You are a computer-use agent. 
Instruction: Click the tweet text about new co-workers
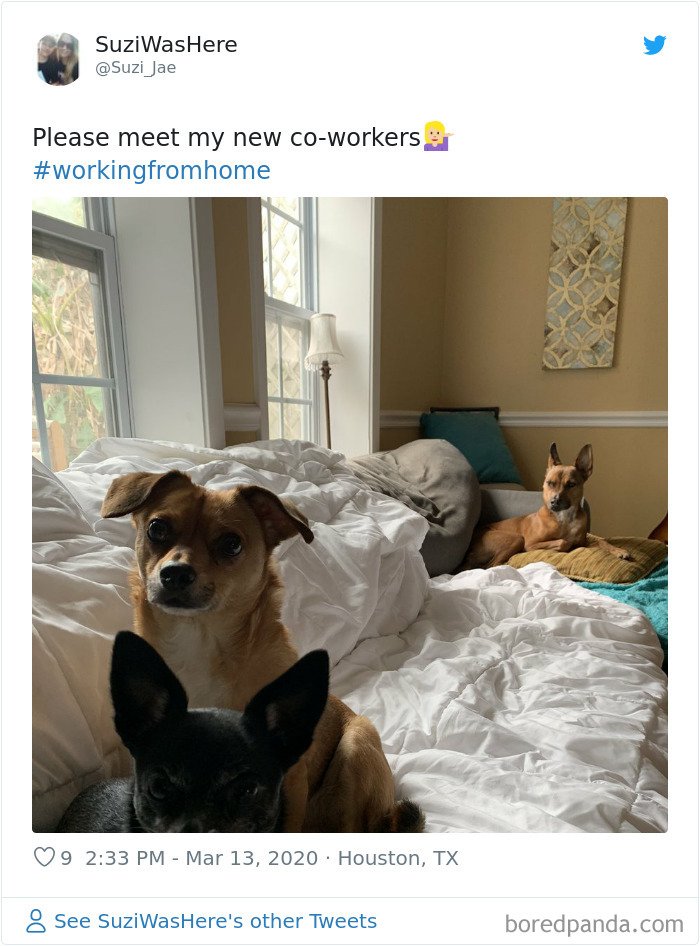pos(226,138)
